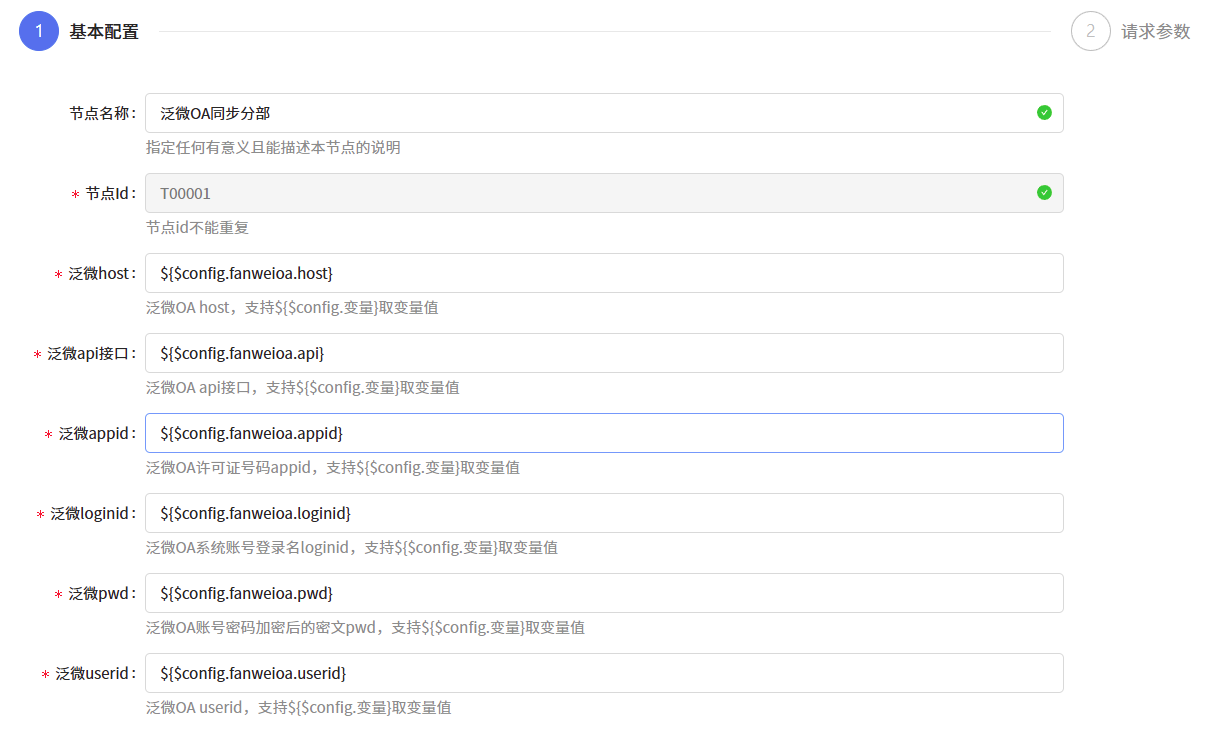Select the highlighted 泛微appid input field
This screenshot has height=733, width=1215.
tap(600, 432)
